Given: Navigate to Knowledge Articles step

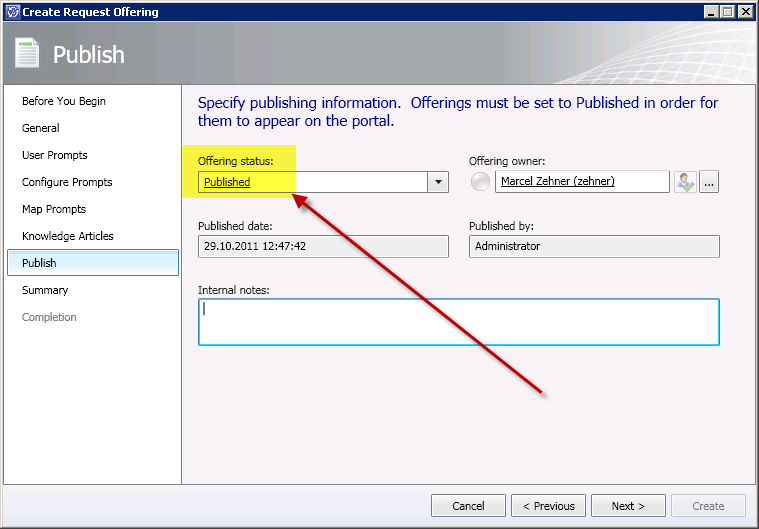Looking at the screenshot, I should (68, 236).
